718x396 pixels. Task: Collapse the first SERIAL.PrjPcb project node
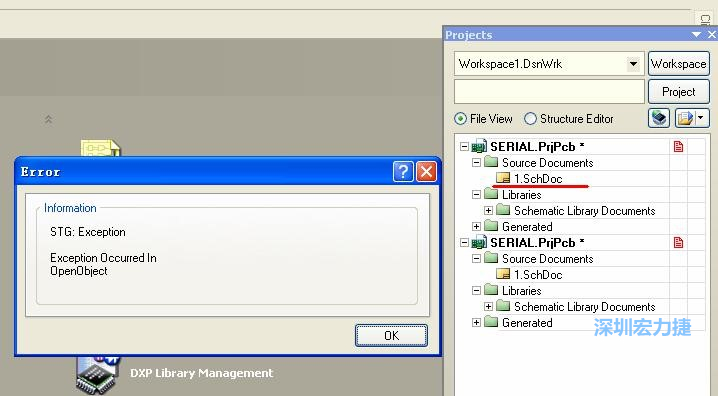[x=464, y=146]
